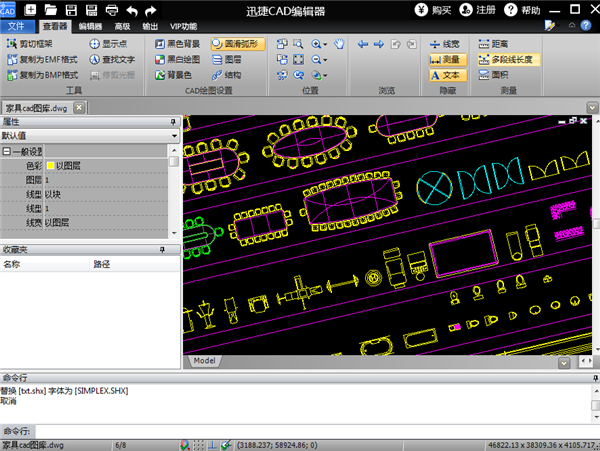This screenshot has height=451, width=600.
Task: Click the 线宽 line width tool
Action: click(445, 44)
